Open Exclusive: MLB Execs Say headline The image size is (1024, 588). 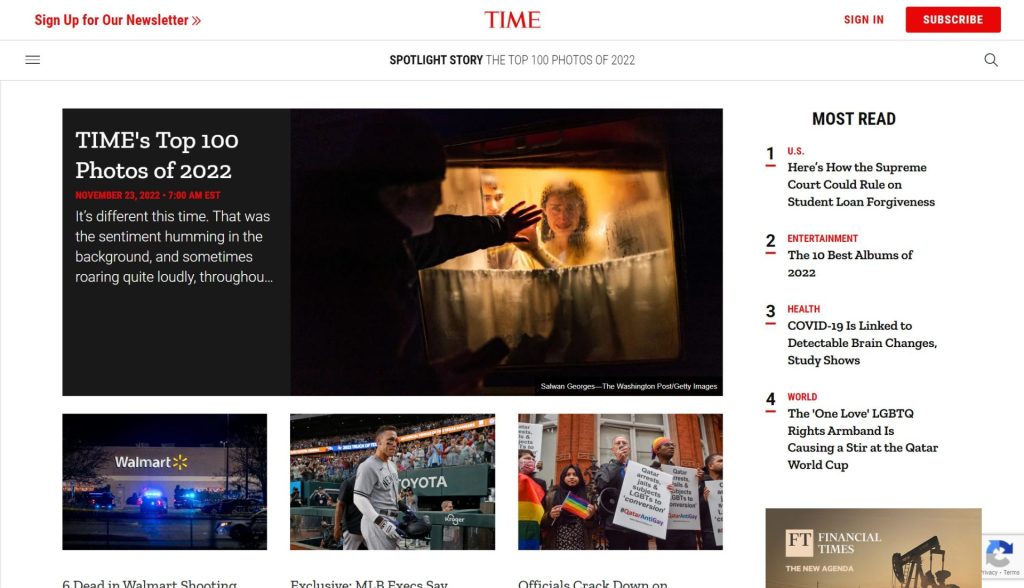point(369,583)
